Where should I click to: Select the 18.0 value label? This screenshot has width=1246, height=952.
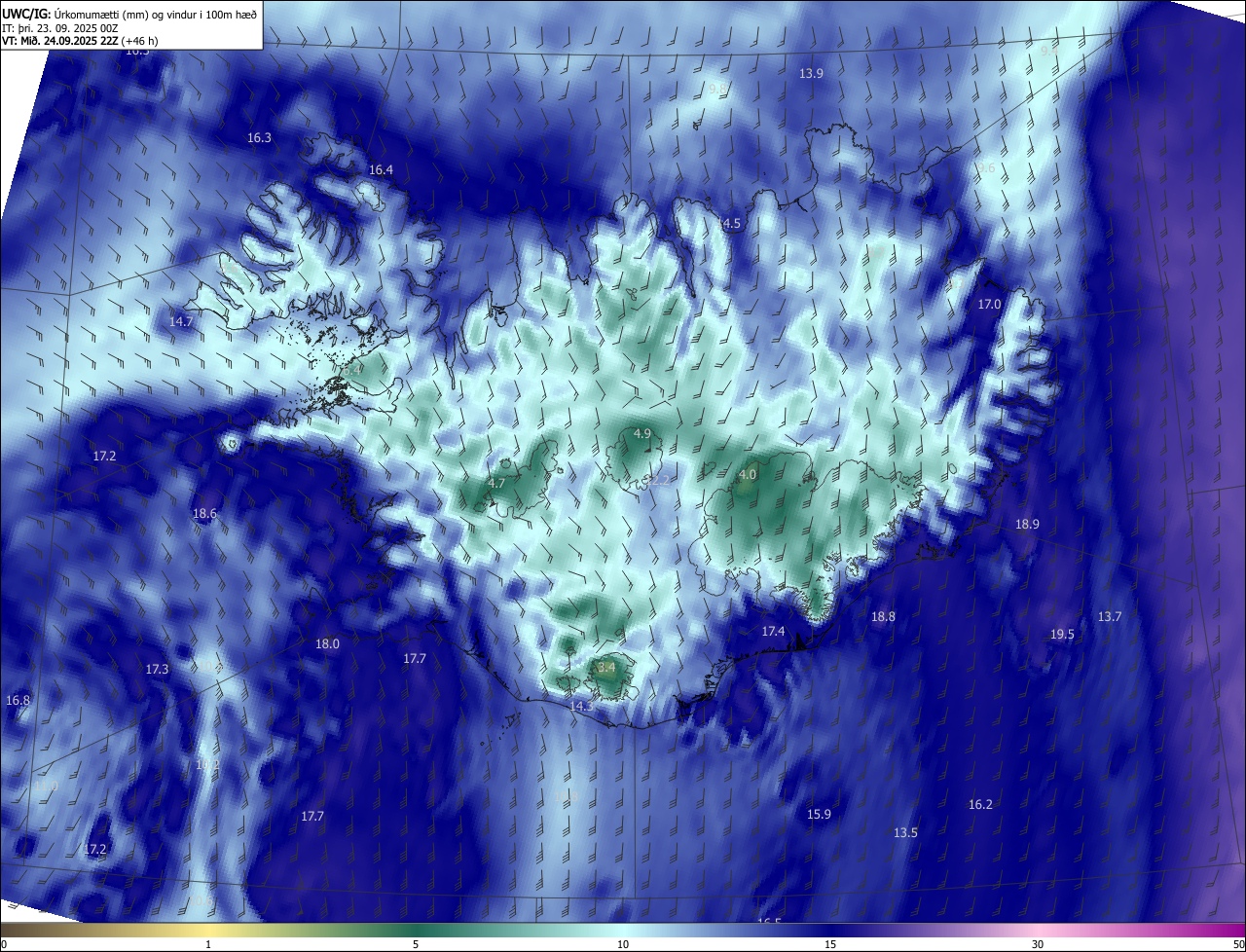coord(327,644)
